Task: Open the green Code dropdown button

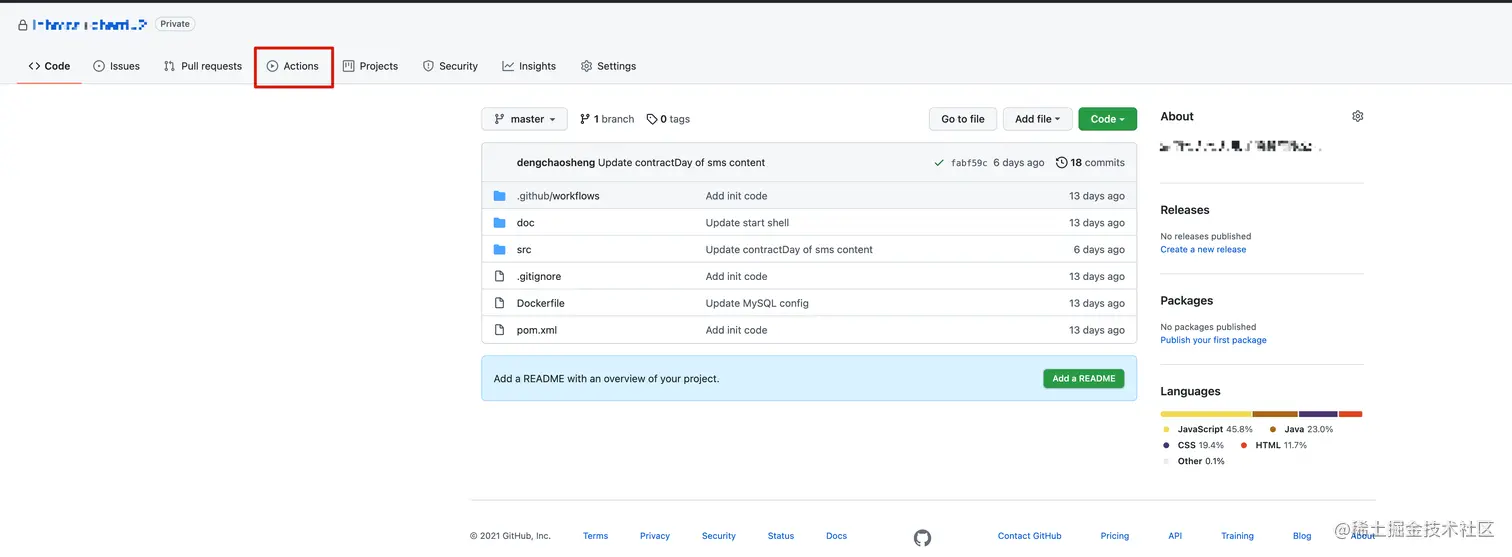Action: [x=1107, y=119]
